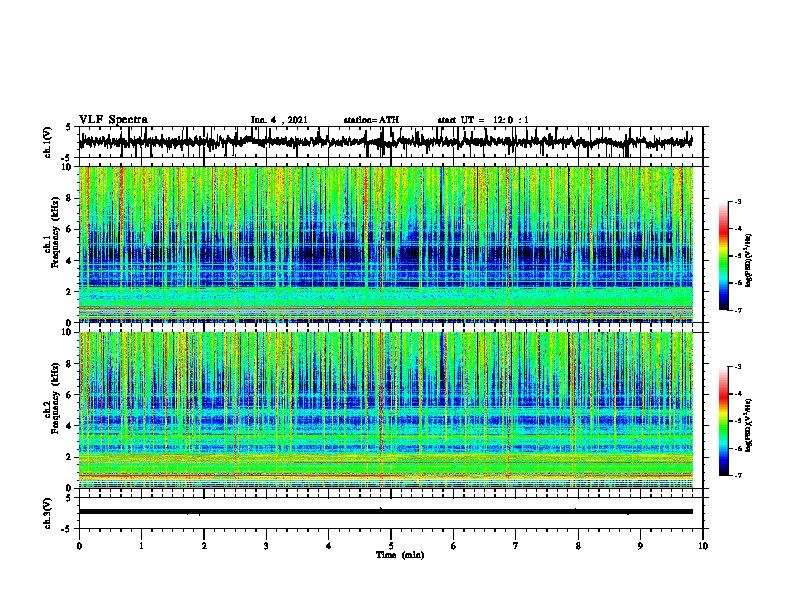Select the ch.1 "Frequency (kHz)" axis label
This screenshot has height=612, width=792.
point(55,232)
